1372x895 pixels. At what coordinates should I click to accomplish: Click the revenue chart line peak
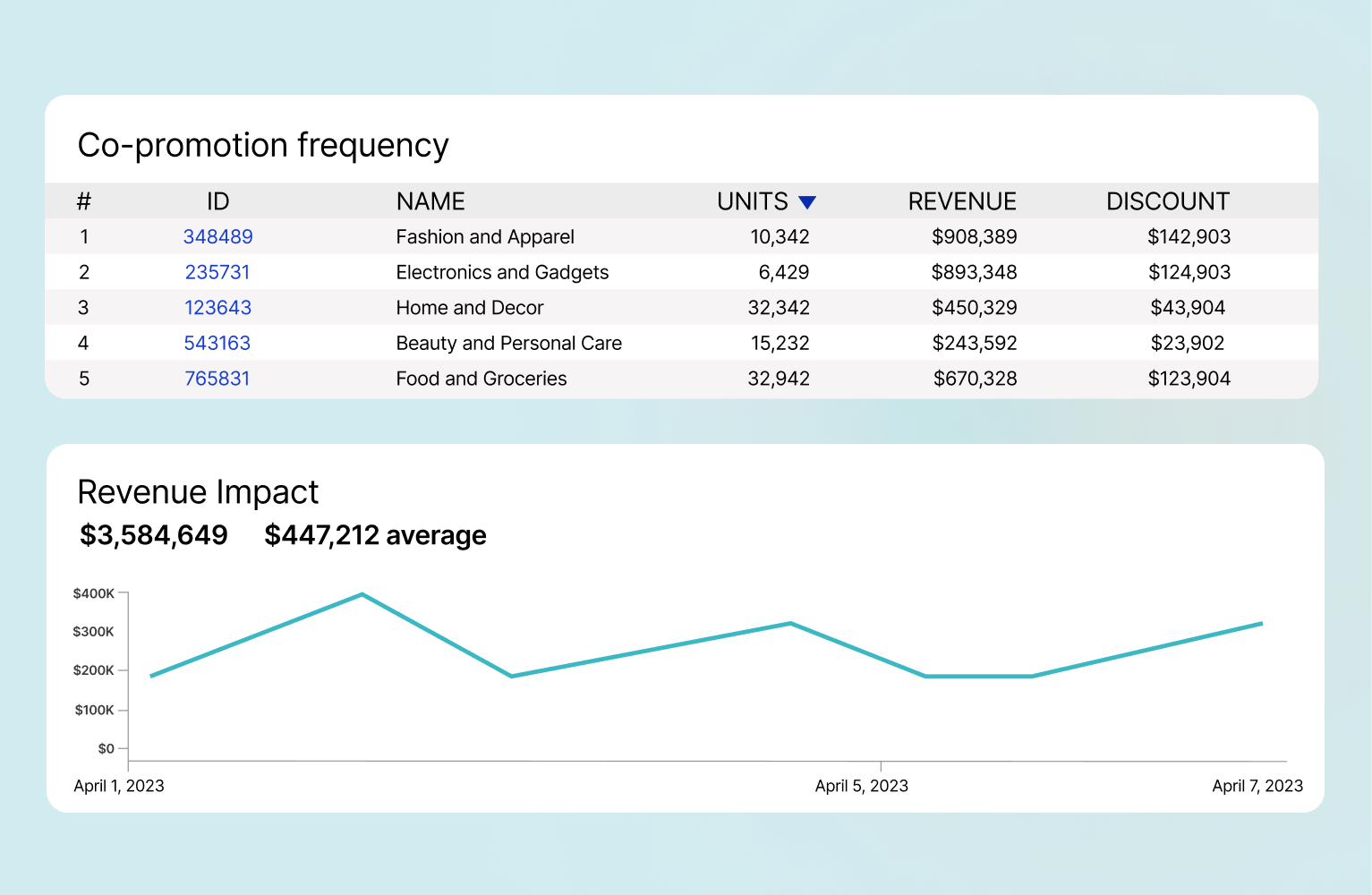362,594
